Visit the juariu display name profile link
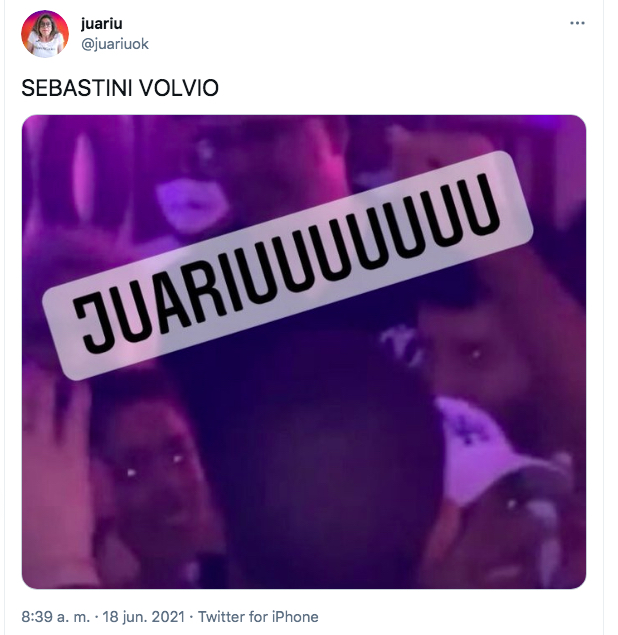This screenshot has width=618, height=635. pos(101,24)
